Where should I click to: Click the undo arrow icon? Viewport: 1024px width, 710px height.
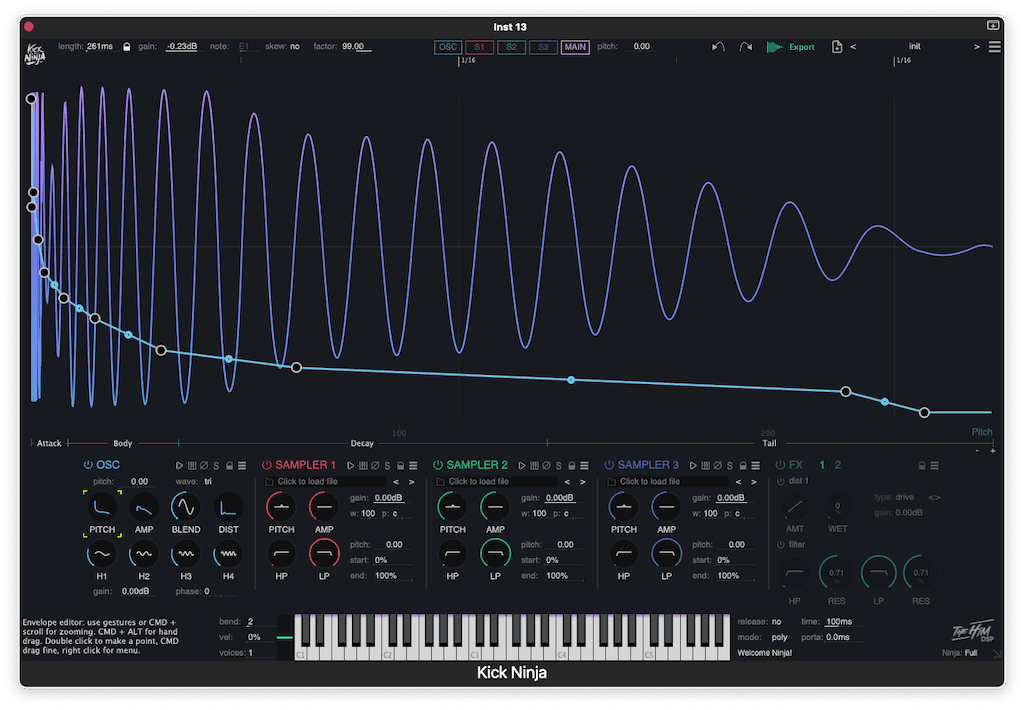[x=718, y=47]
